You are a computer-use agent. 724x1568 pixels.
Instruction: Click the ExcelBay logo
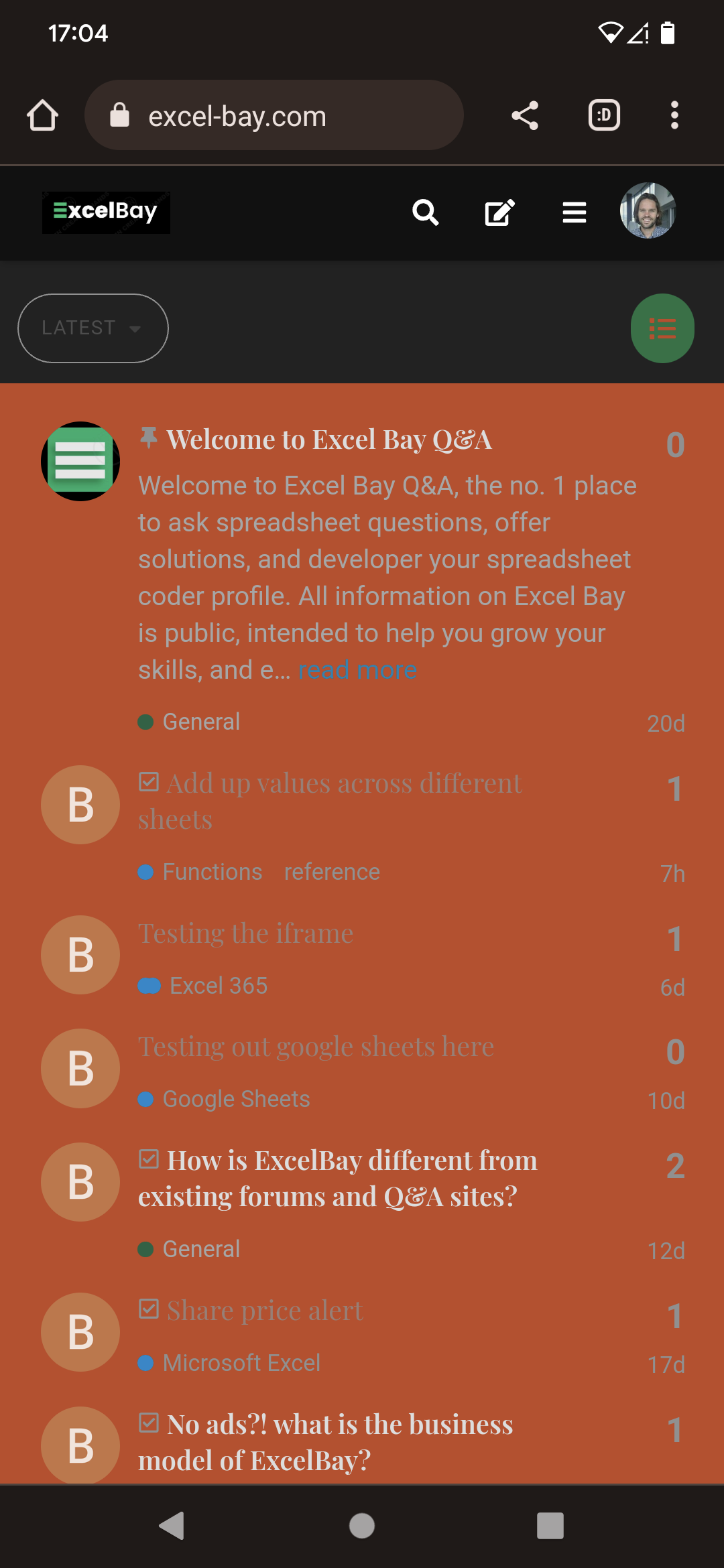[106, 212]
